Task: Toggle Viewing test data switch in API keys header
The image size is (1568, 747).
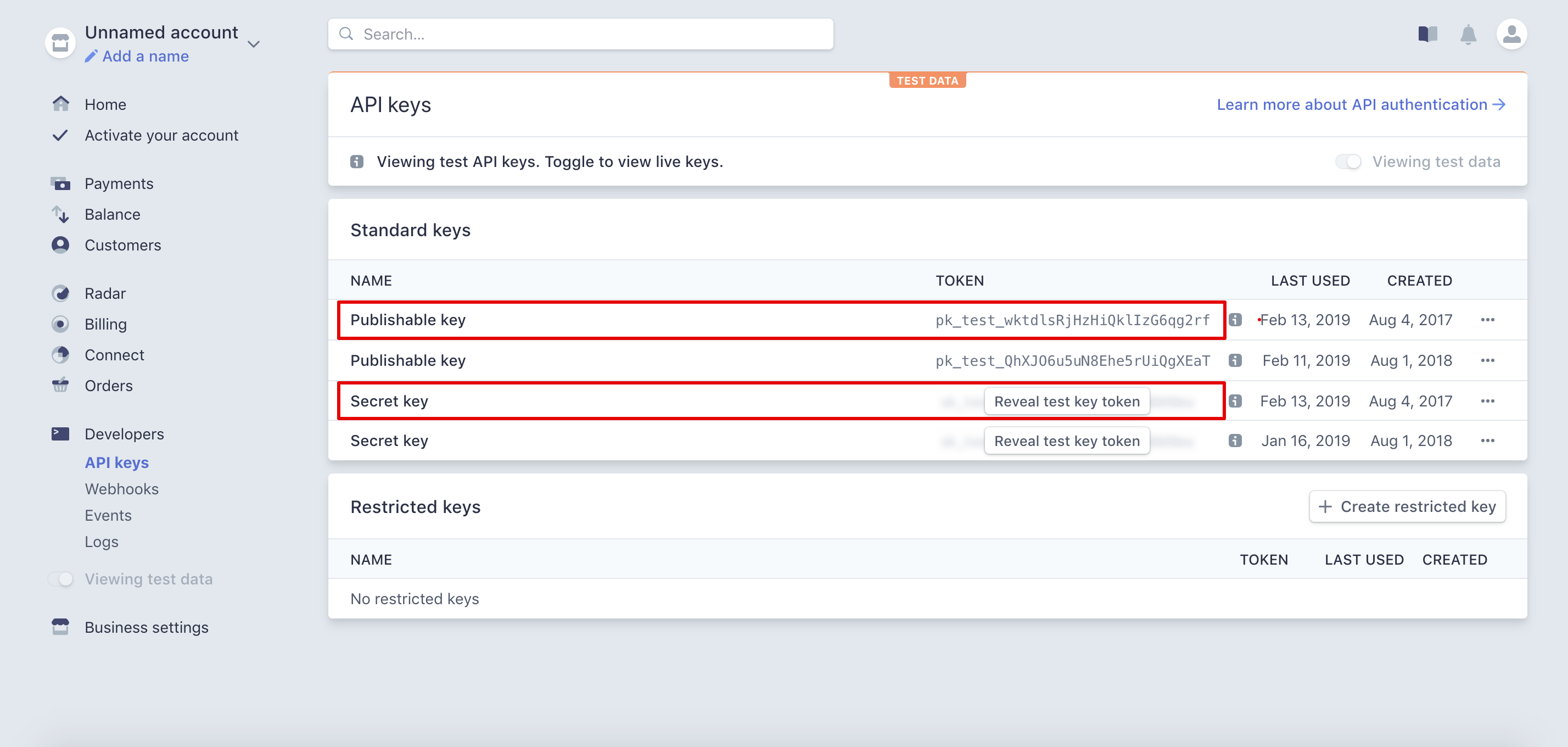Action: [x=1348, y=161]
